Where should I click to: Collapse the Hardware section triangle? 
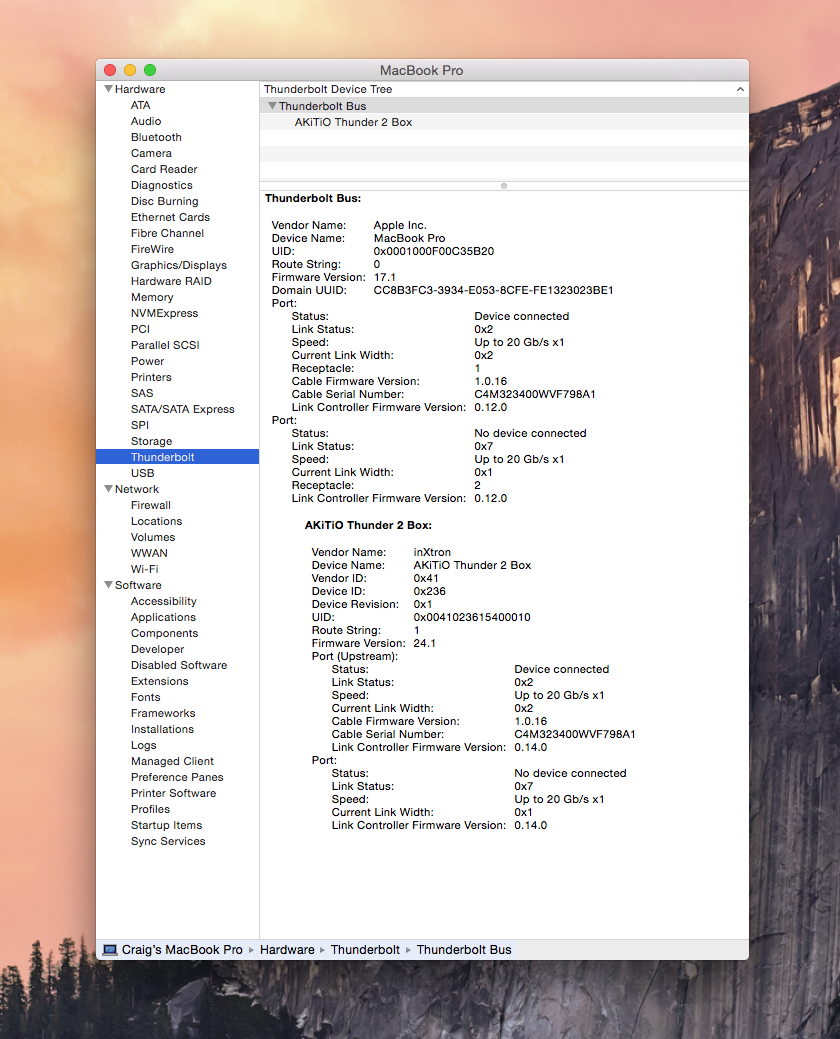tap(108, 89)
